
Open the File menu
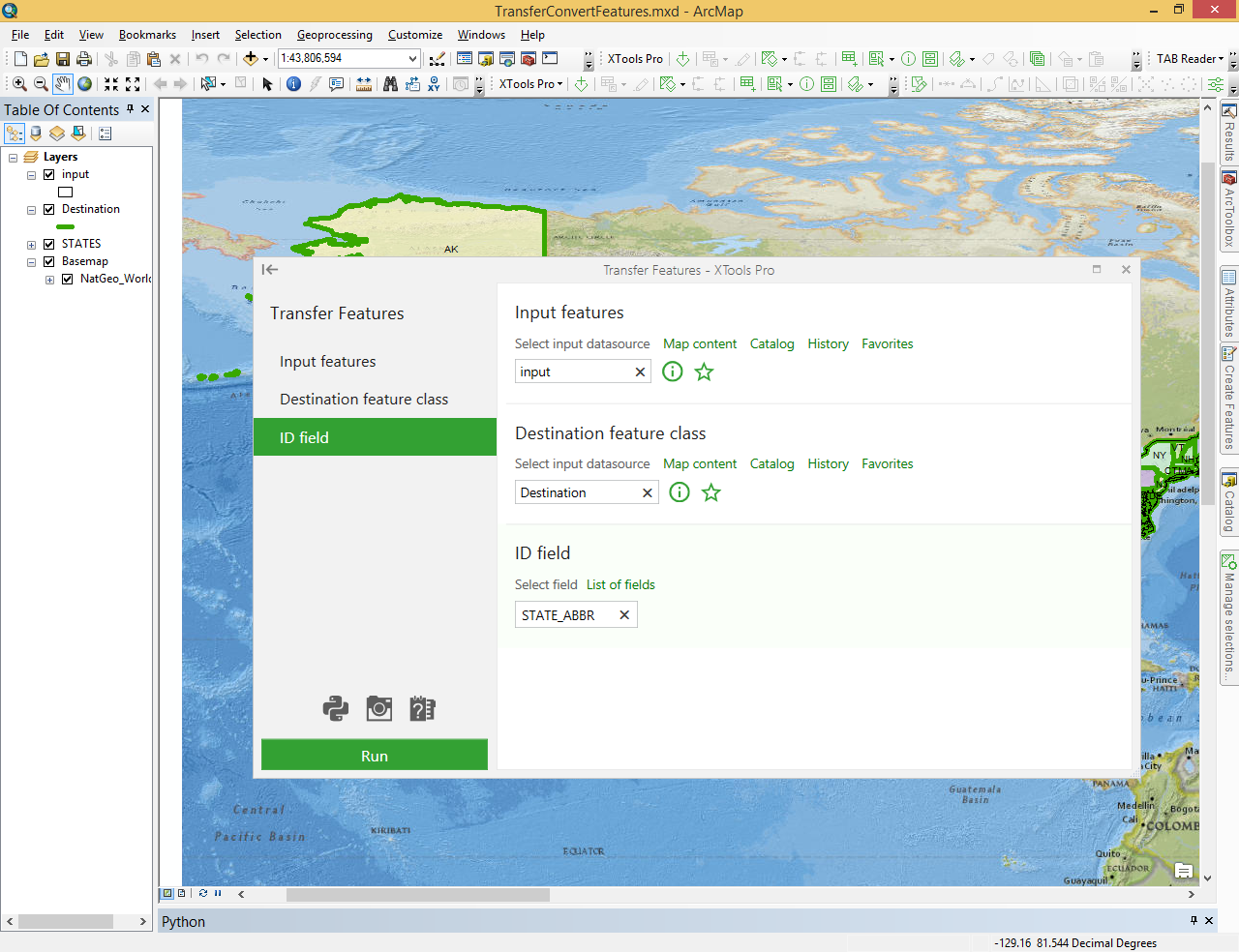tap(20, 35)
